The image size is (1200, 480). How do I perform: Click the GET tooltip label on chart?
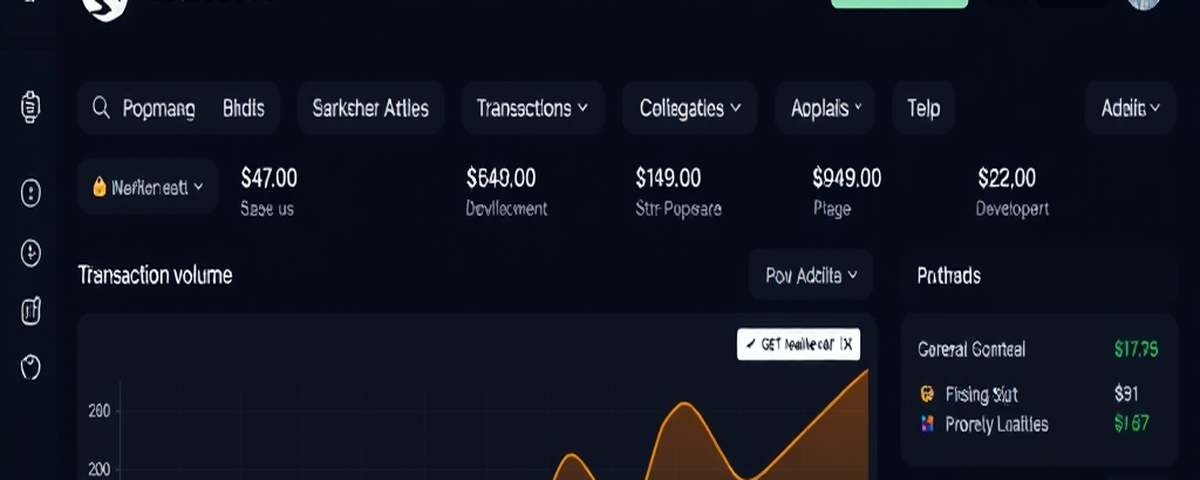[798, 344]
